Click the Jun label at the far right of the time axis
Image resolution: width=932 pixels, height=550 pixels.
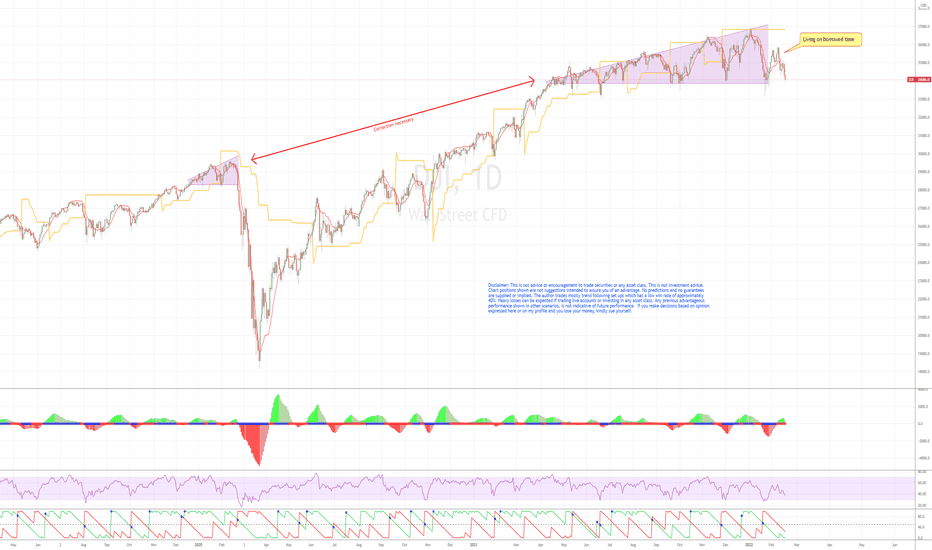895,544
